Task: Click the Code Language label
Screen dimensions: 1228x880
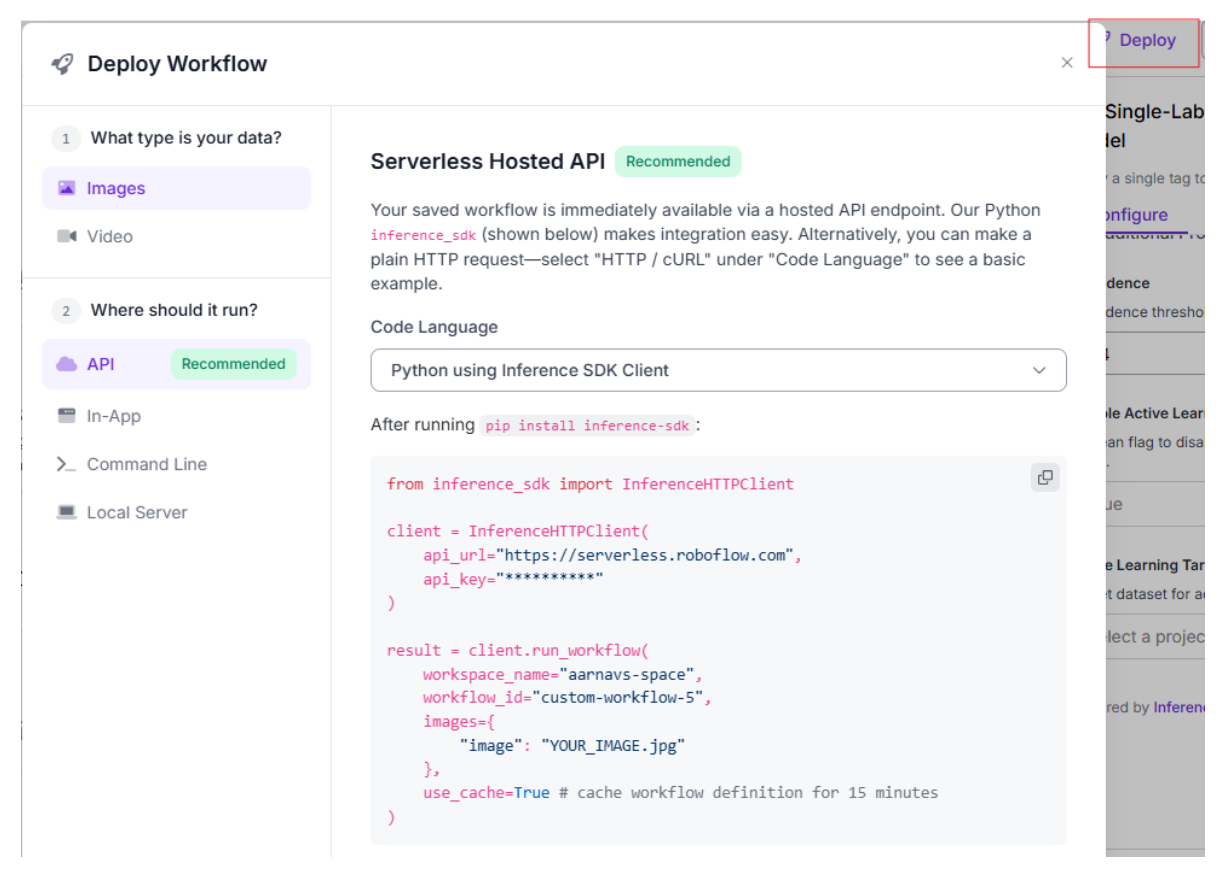Action: 434,327
